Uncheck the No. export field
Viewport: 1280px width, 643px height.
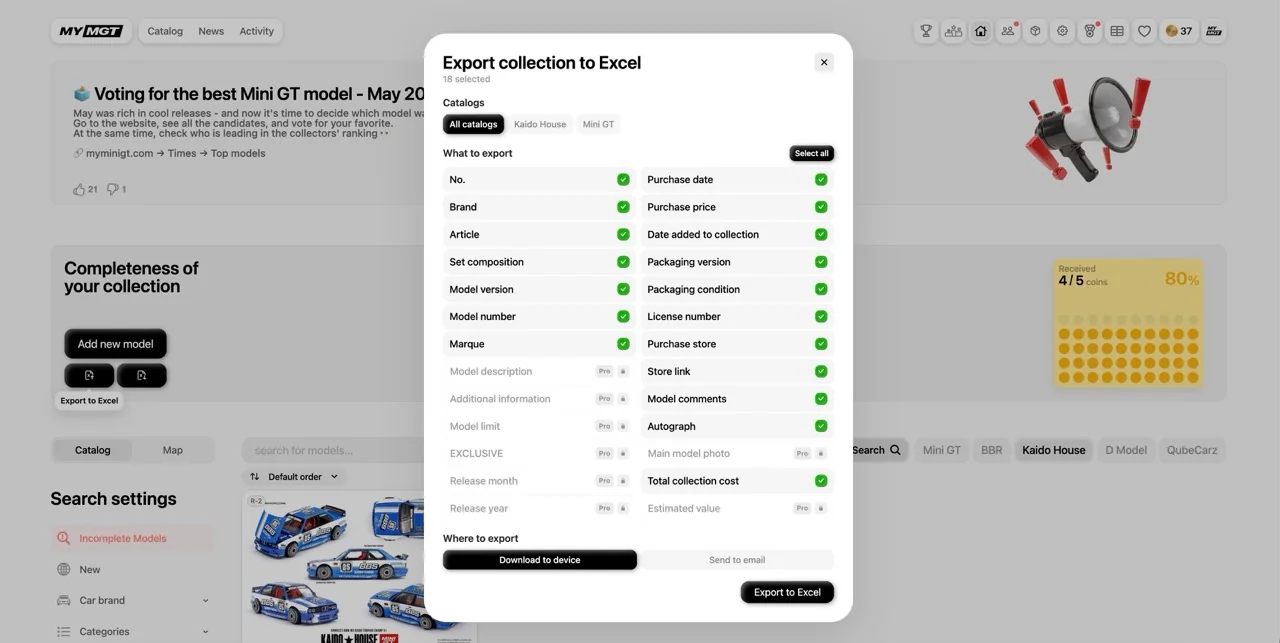point(623,180)
